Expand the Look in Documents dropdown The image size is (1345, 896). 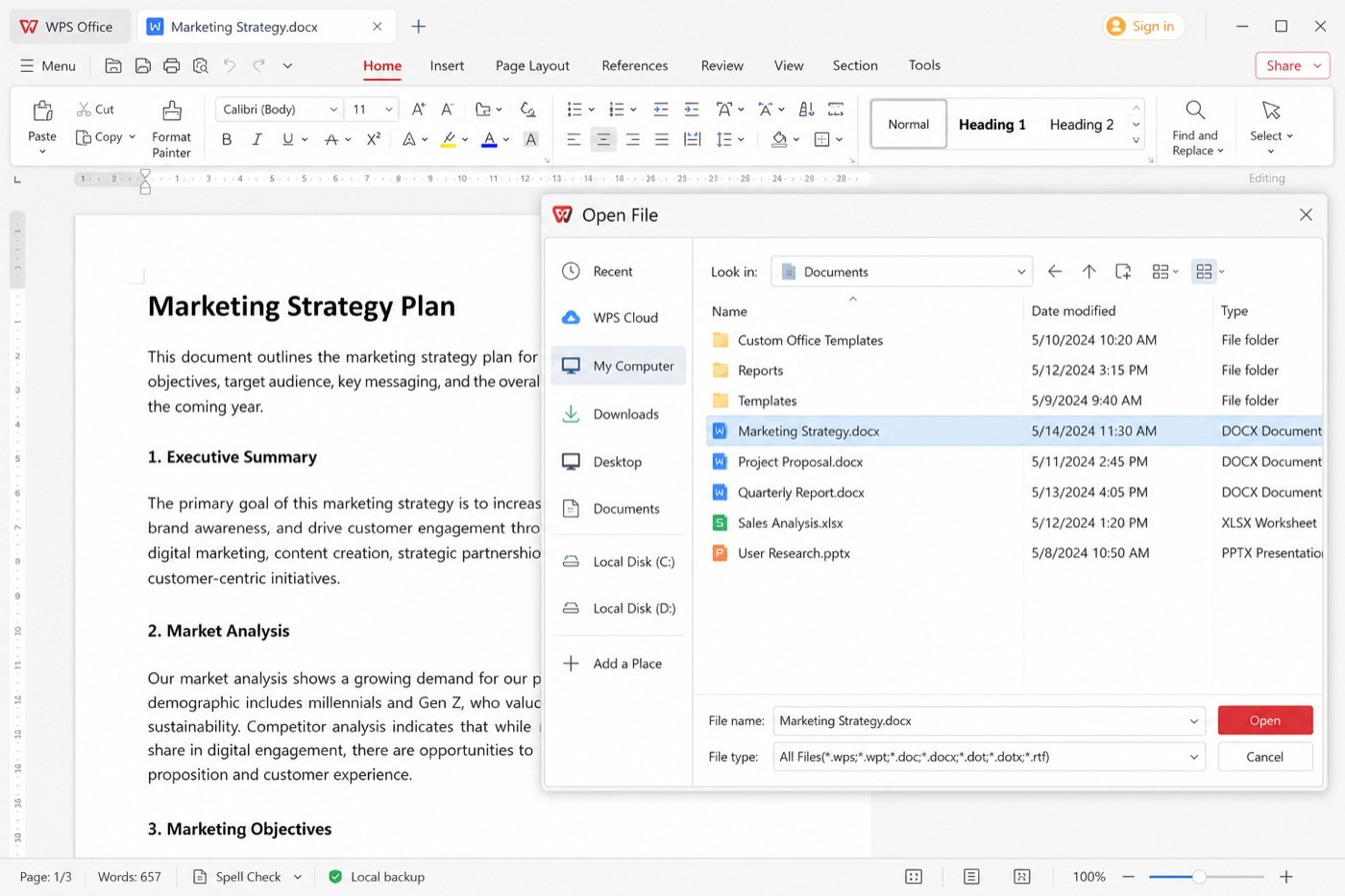[x=1021, y=272]
